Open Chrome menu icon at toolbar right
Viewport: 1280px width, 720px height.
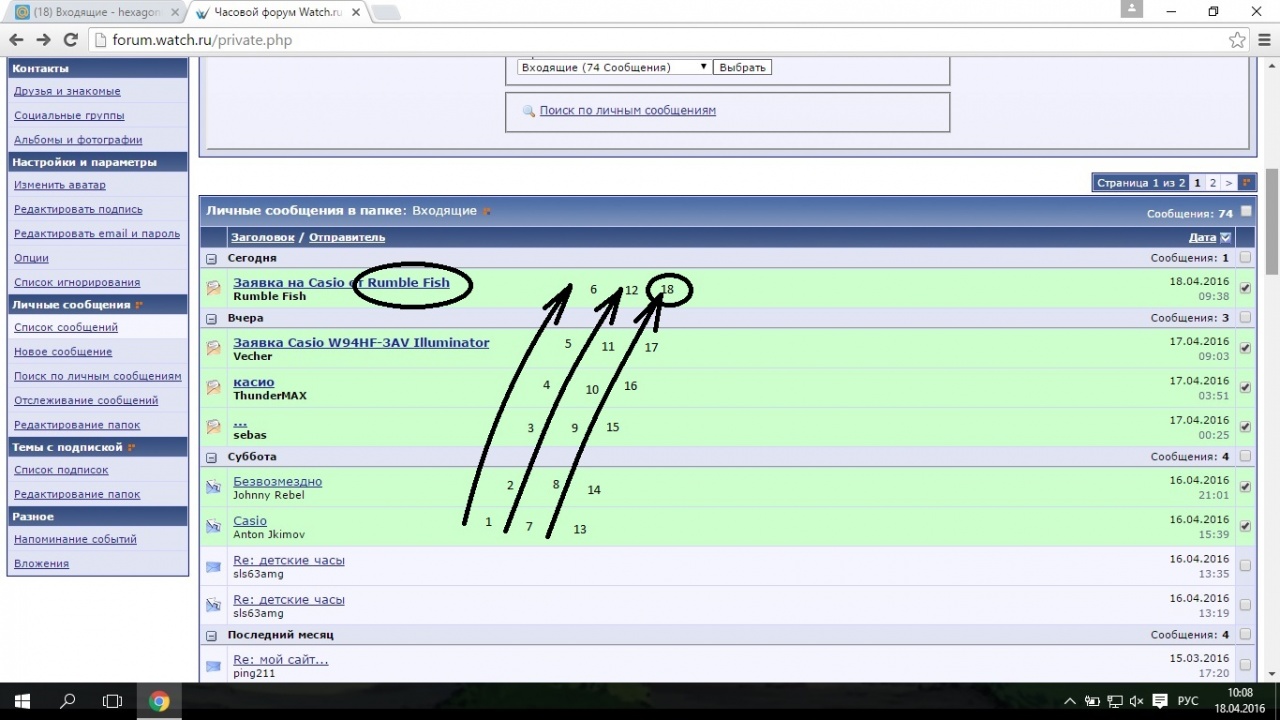pyautogui.click(x=1264, y=40)
